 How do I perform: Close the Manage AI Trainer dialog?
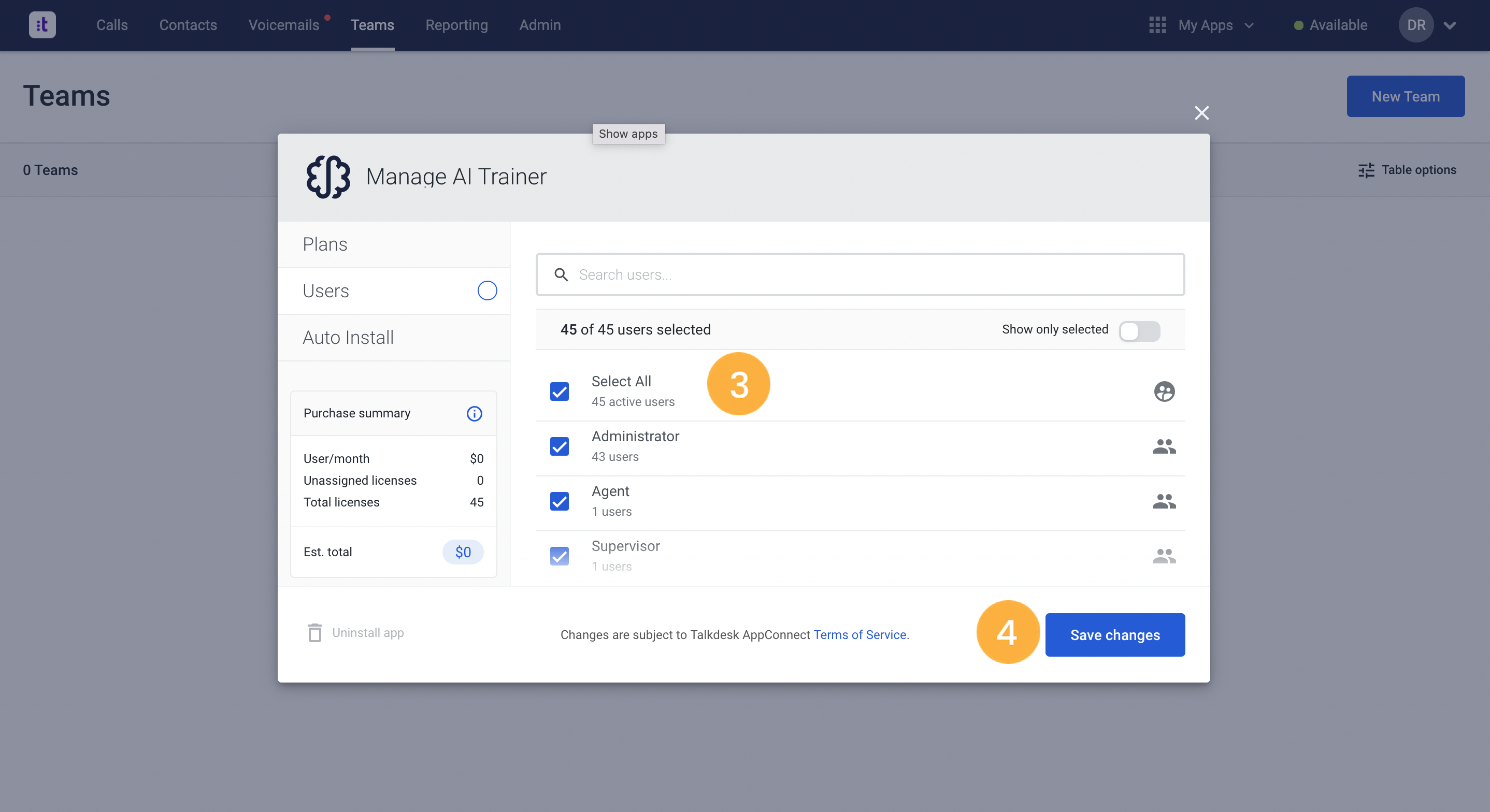(1201, 113)
